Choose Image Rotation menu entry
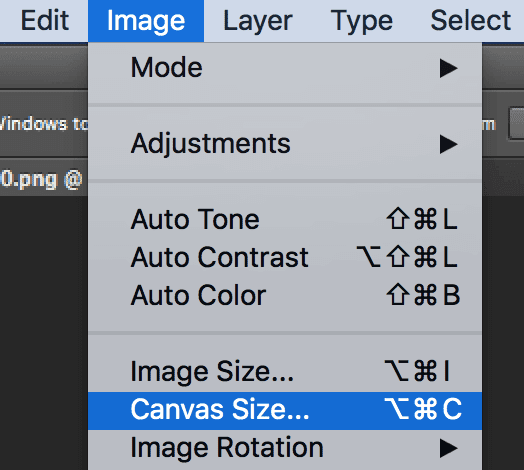This screenshot has width=524, height=470. coord(285,448)
